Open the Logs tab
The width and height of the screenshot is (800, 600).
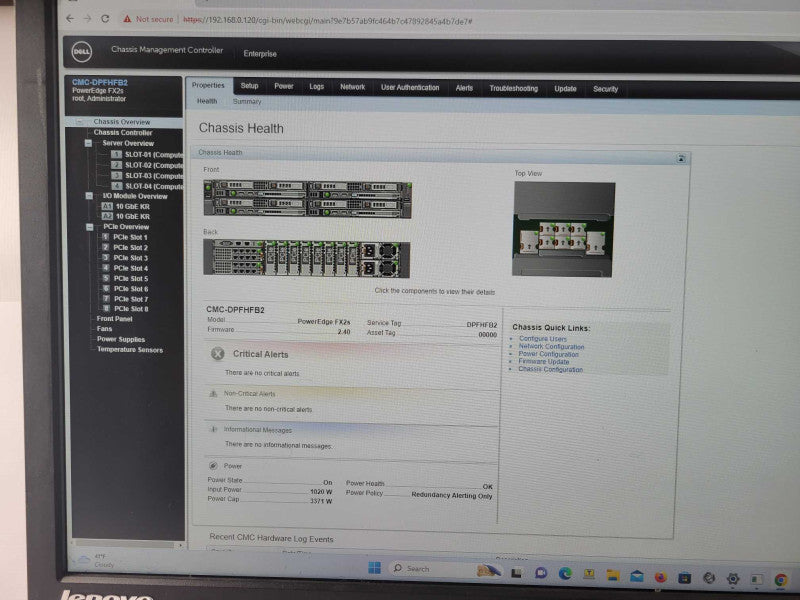(316, 87)
